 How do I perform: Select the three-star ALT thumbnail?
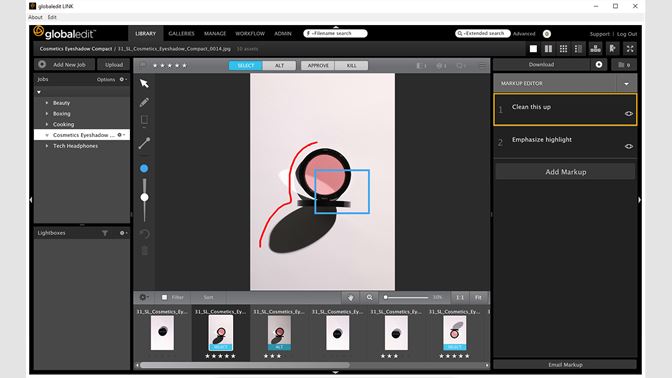point(279,333)
